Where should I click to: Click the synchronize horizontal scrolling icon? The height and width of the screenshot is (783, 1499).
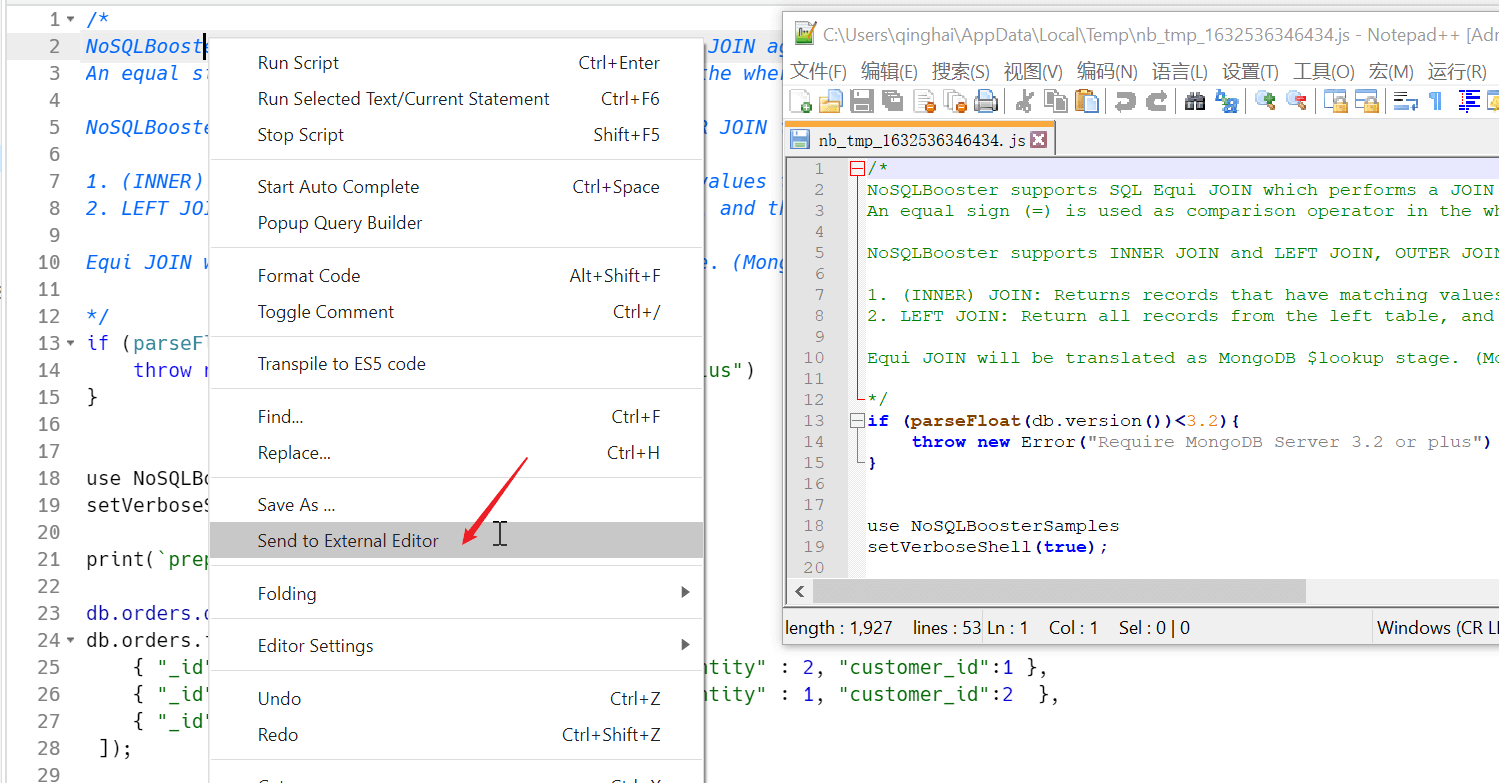pos(1366,101)
